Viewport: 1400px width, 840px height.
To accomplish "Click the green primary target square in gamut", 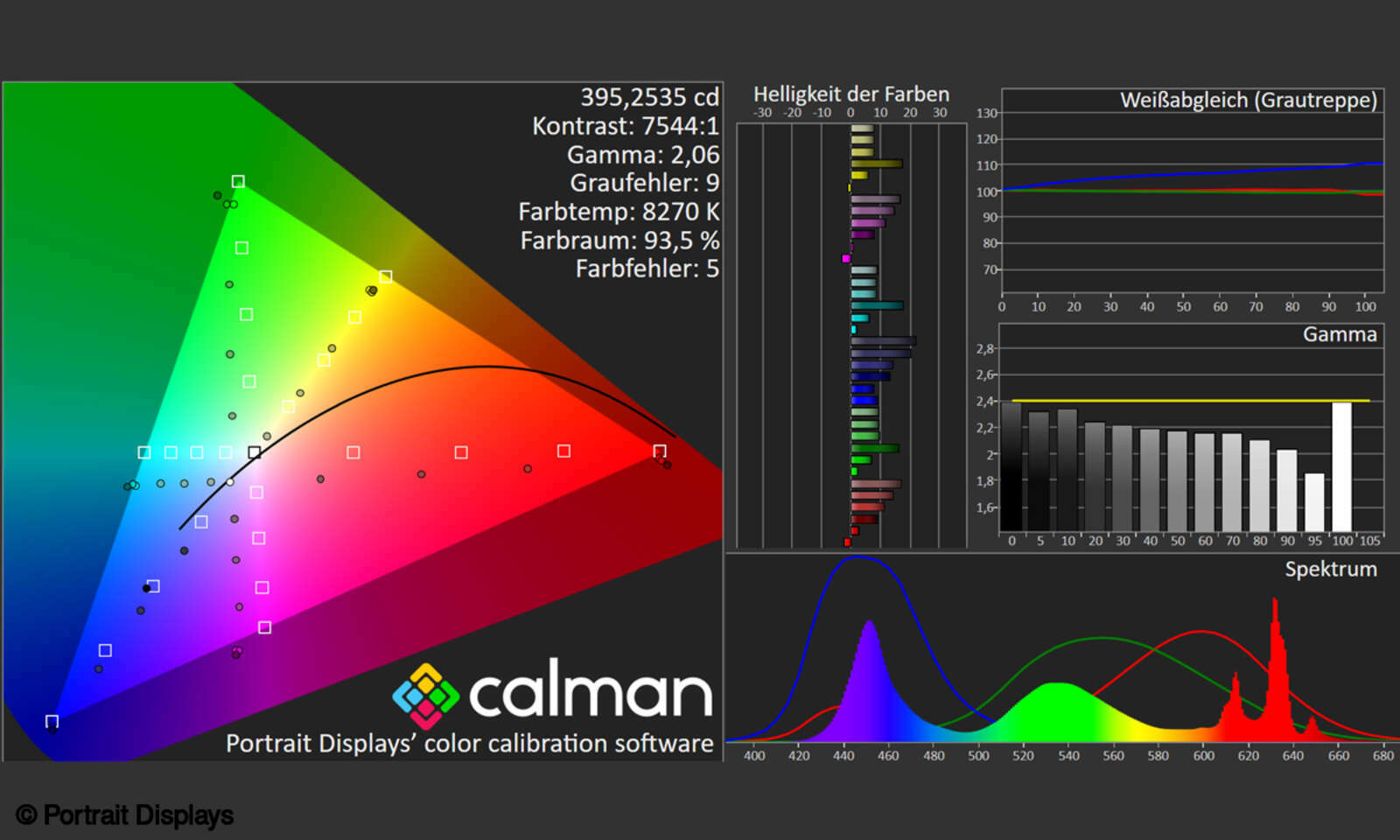I will pos(238,181).
